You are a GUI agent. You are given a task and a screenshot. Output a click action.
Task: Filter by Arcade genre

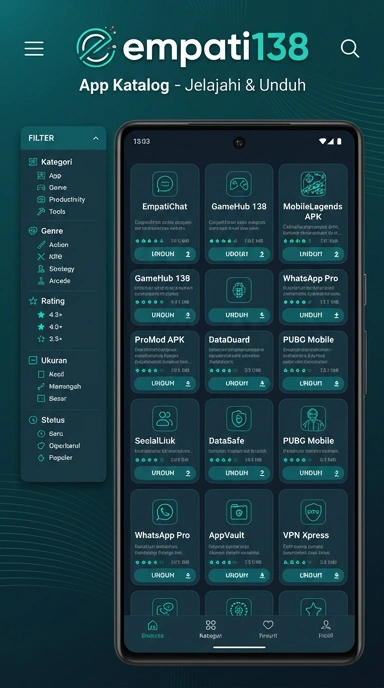[54, 280]
